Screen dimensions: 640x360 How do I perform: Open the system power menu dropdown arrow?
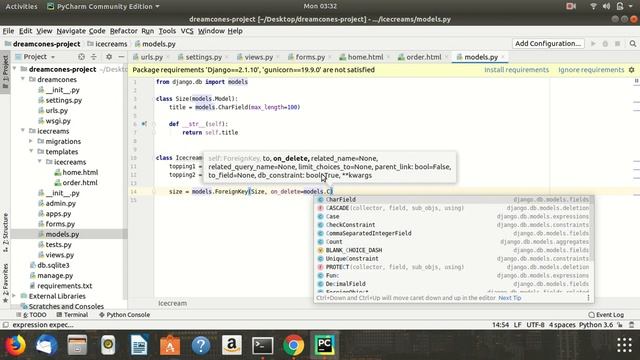tap(631, 6)
